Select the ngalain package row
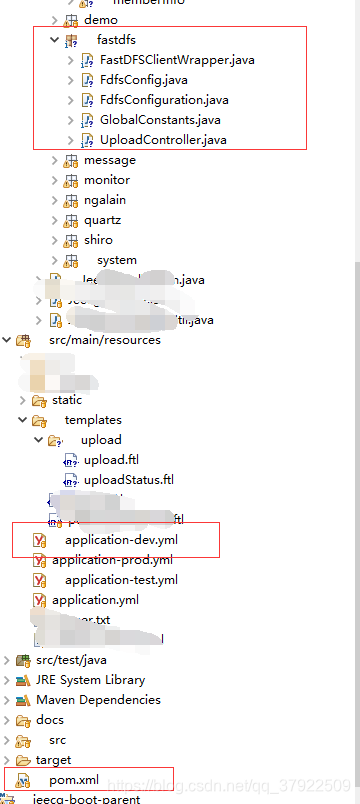The image size is (360, 804). pyautogui.click(x=105, y=200)
